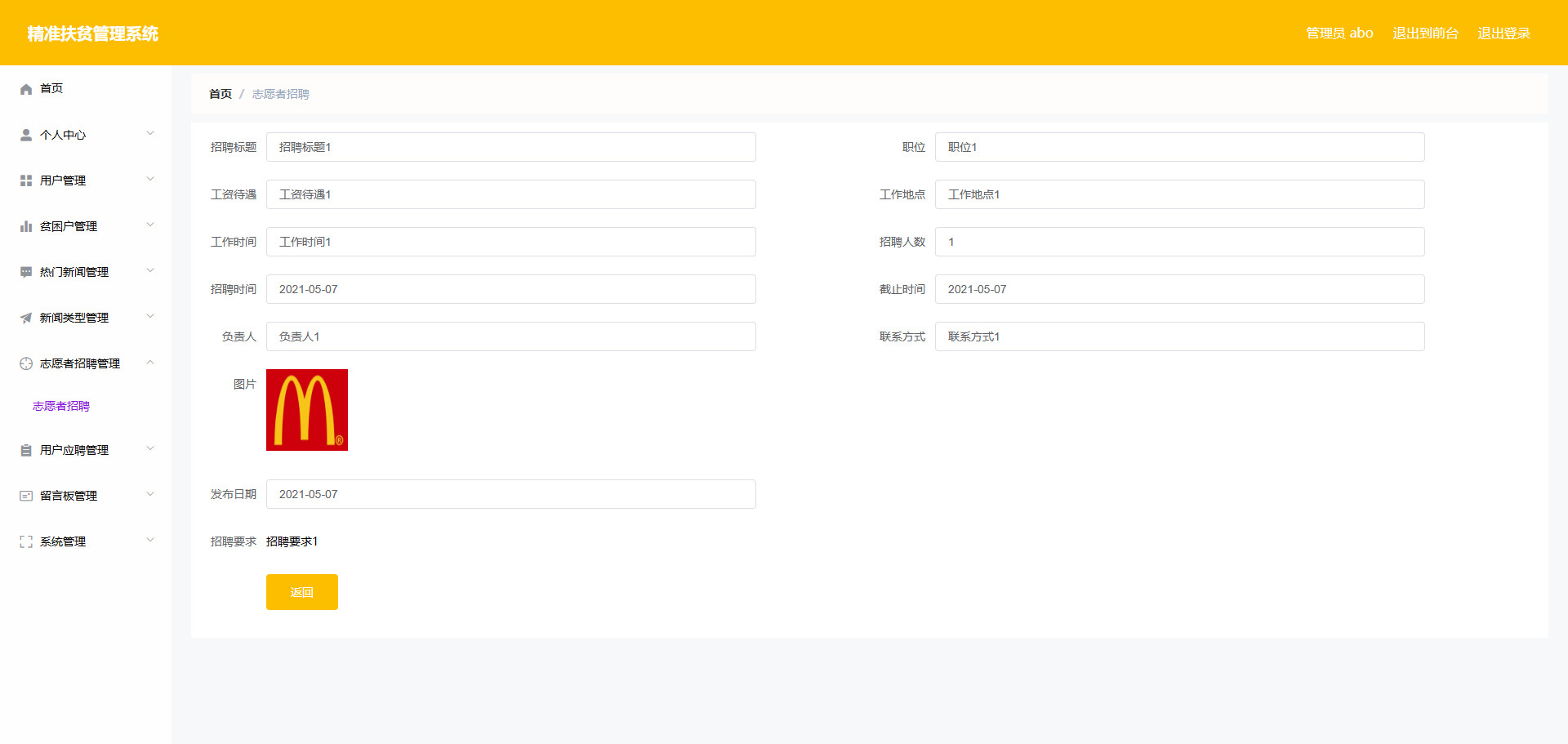Viewport: 1568px width, 744px height.
Task: Click the message board icon for 留言板管理
Action: [26, 496]
